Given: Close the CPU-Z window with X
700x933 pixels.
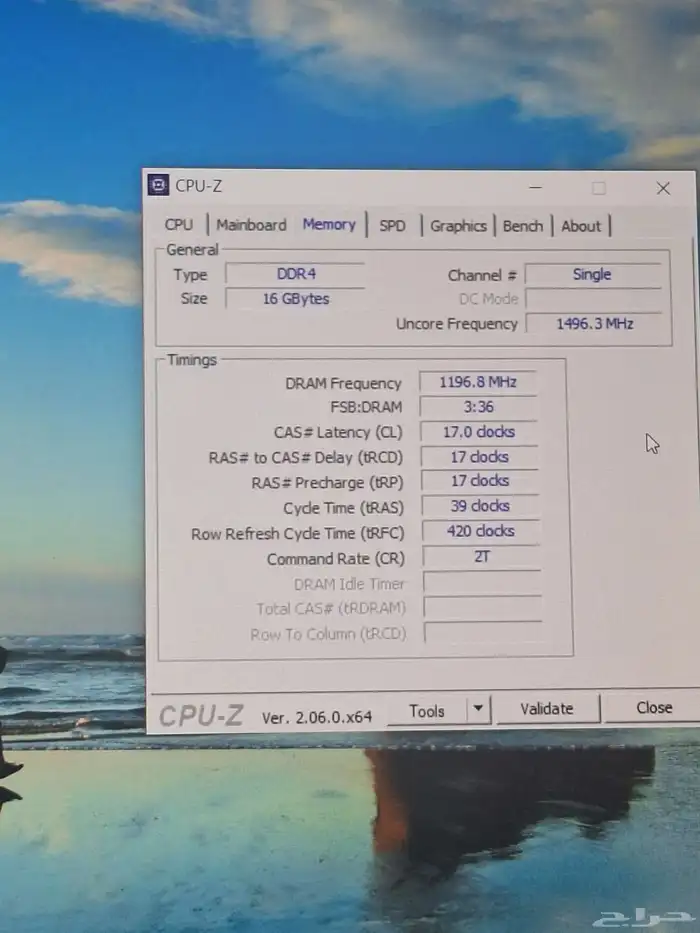Looking at the screenshot, I should [x=663, y=188].
